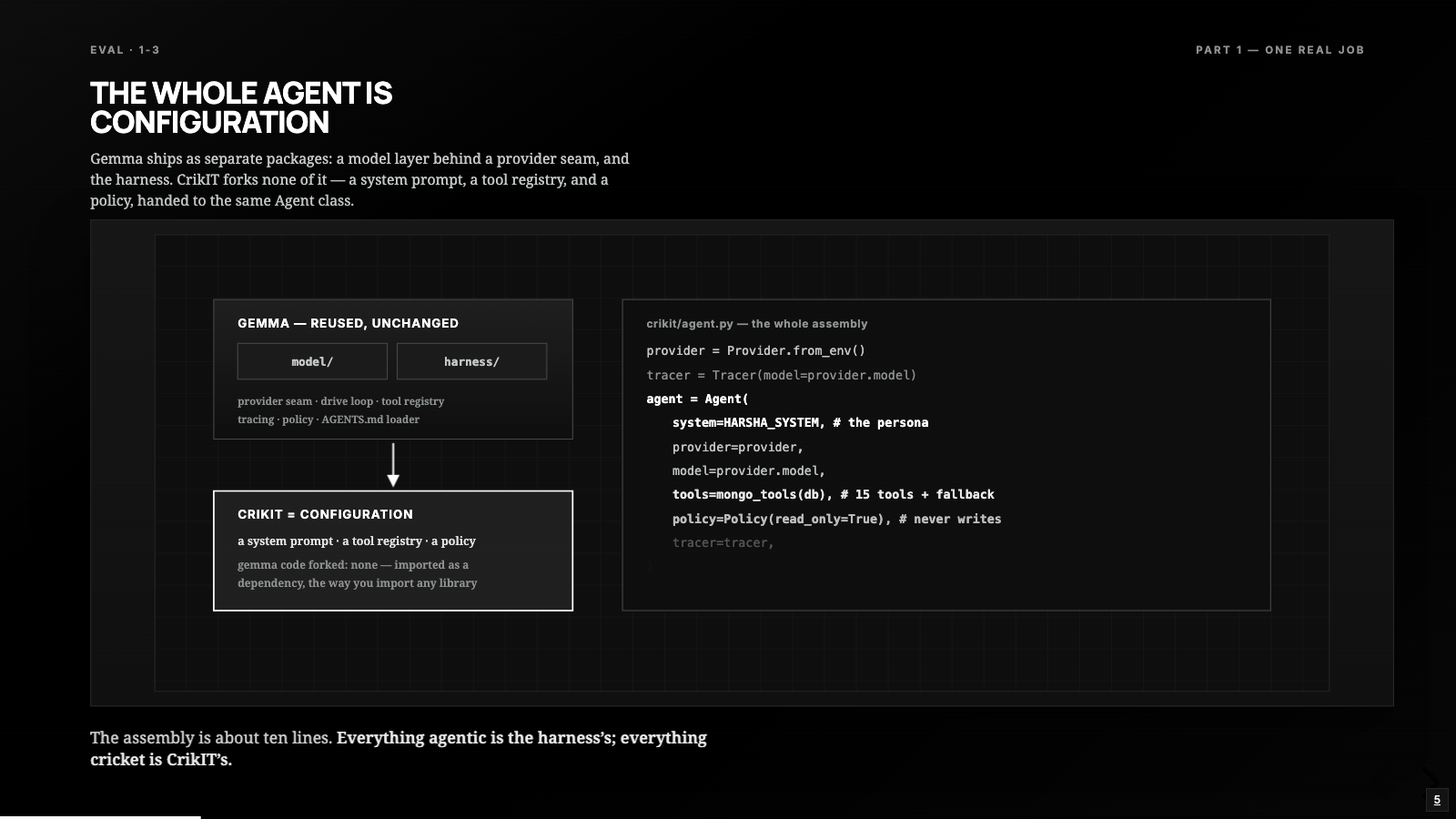Click the "tracing · policy · AGENTS.md loader" line
The height and width of the screenshot is (819, 1456).
pos(329,420)
